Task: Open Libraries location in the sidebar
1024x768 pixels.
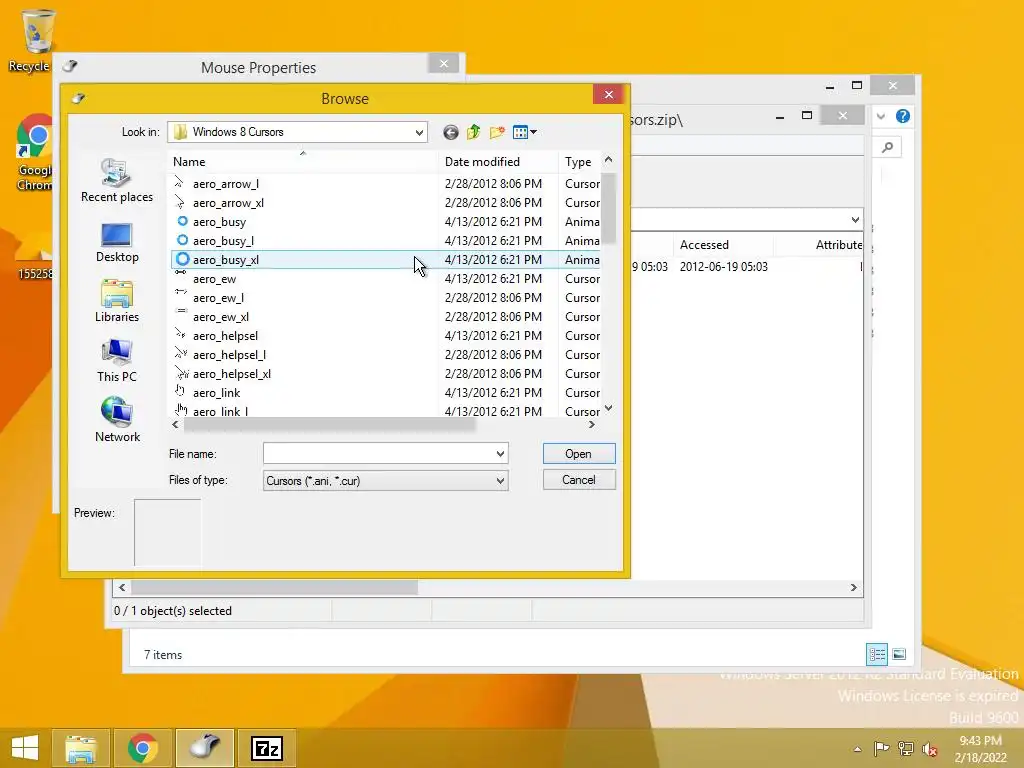Action: [117, 302]
